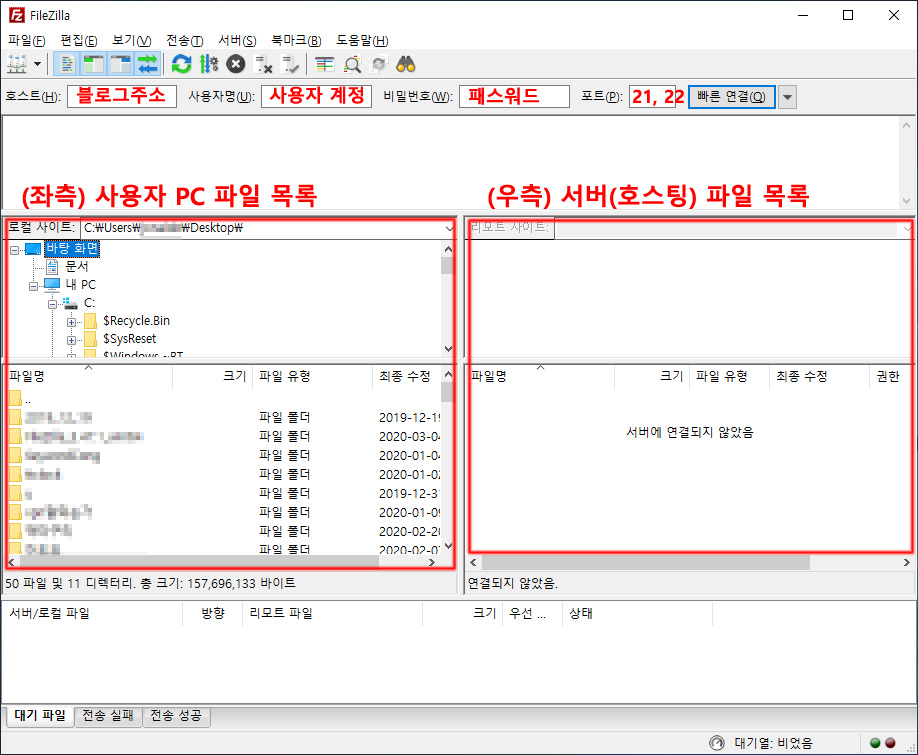Click the 비밀번호(W) input field
This screenshot has width=918, height=755.
coord(514,97)
